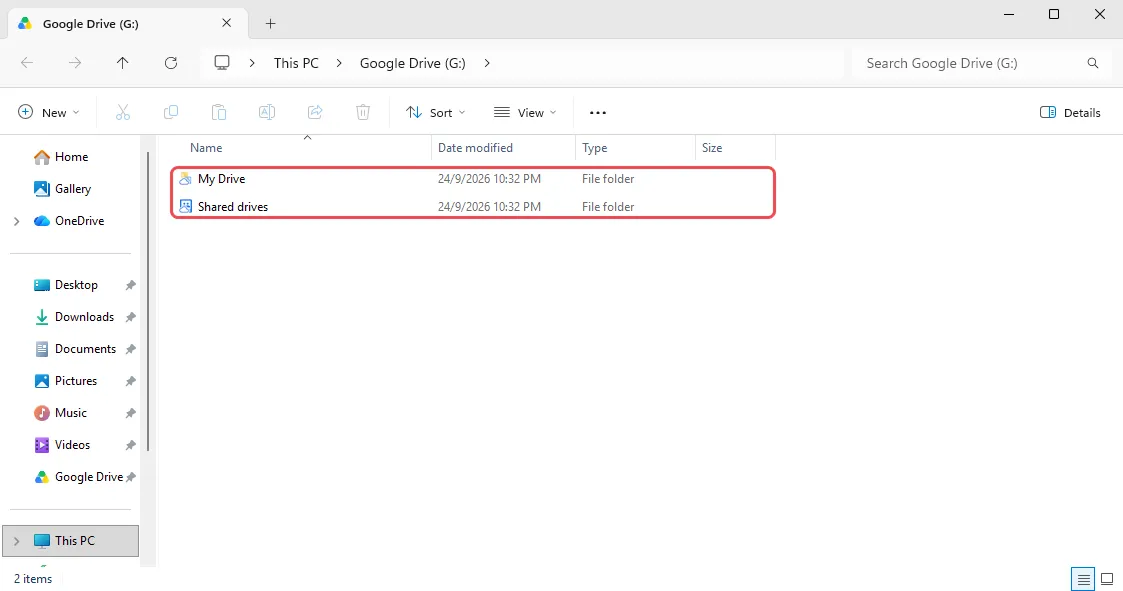1123x591 pixels.
Task: Unpin Desktop using its pin icon
Action: (x=130, y=285)
